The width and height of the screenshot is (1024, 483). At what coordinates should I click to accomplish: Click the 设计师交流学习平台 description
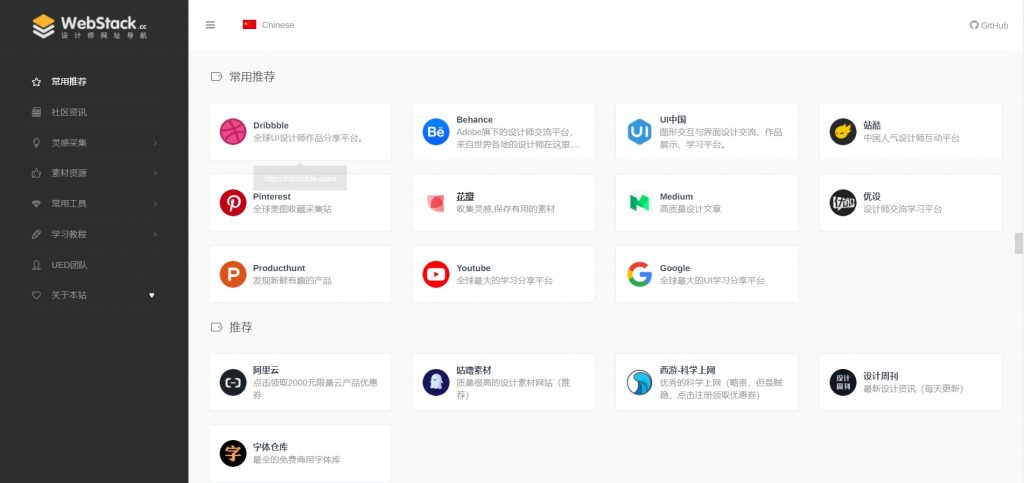[x=903, y=209]
